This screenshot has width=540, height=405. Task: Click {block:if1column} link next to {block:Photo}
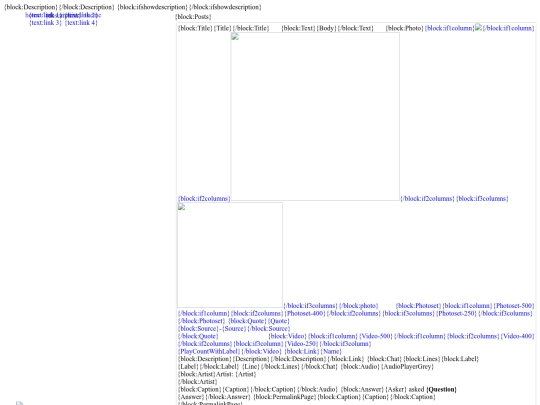click(x=450, y=28)
